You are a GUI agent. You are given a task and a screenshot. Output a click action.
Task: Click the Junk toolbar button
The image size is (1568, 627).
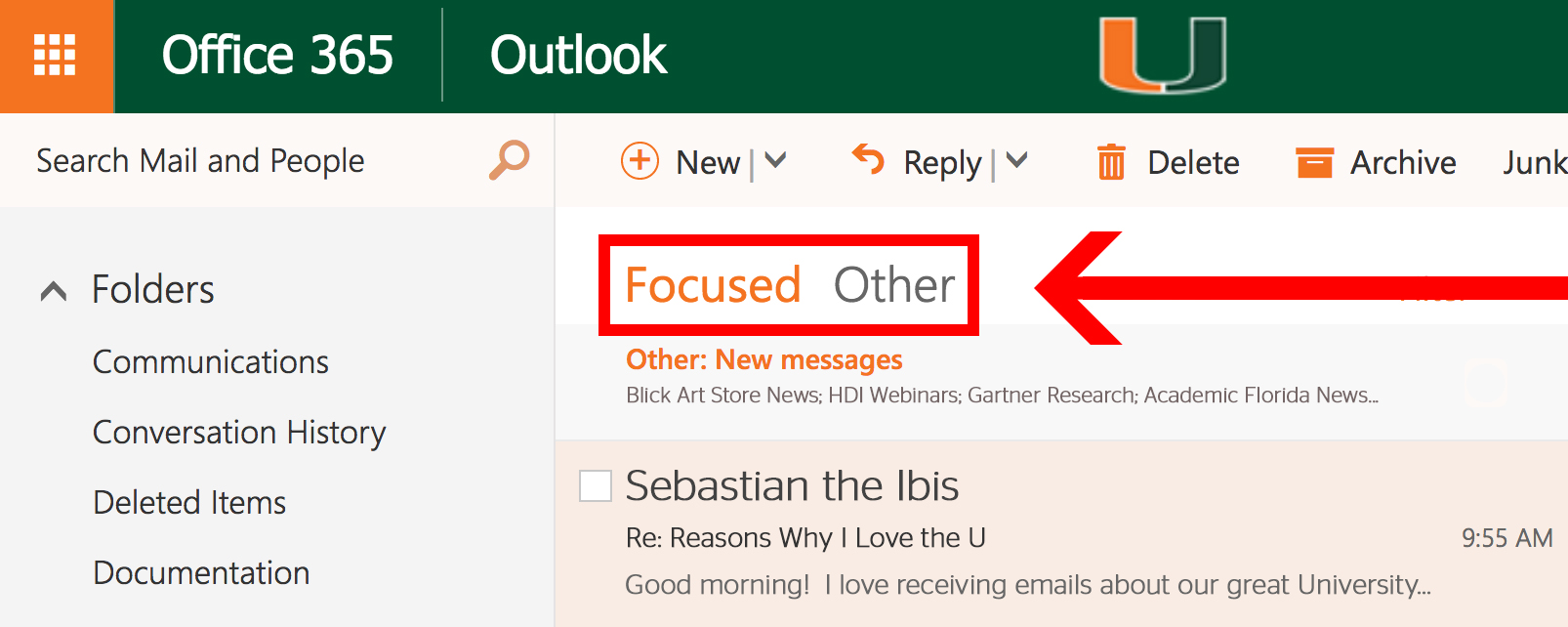(x=1534, y=162)
